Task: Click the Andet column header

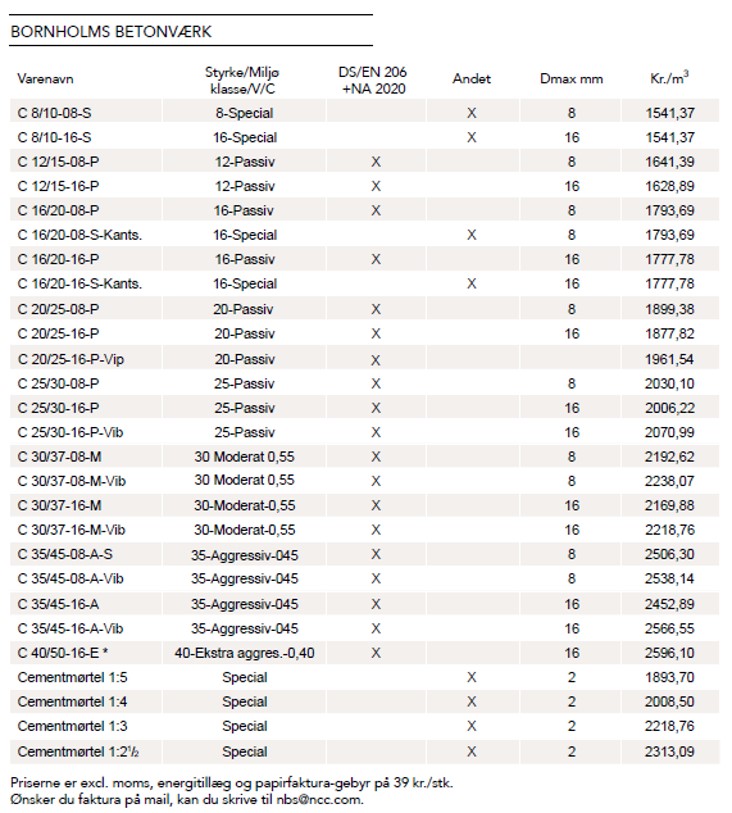Action: pyautogui.click(x=471, y=78)
